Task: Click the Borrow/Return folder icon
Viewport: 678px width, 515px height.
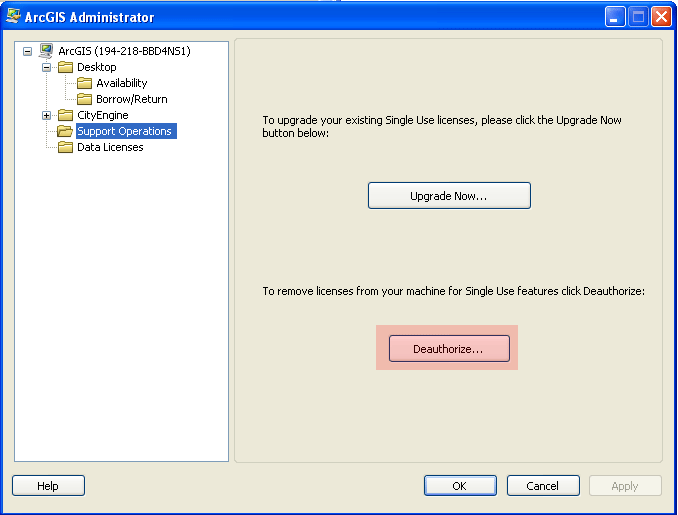Action: coord(84,99)
